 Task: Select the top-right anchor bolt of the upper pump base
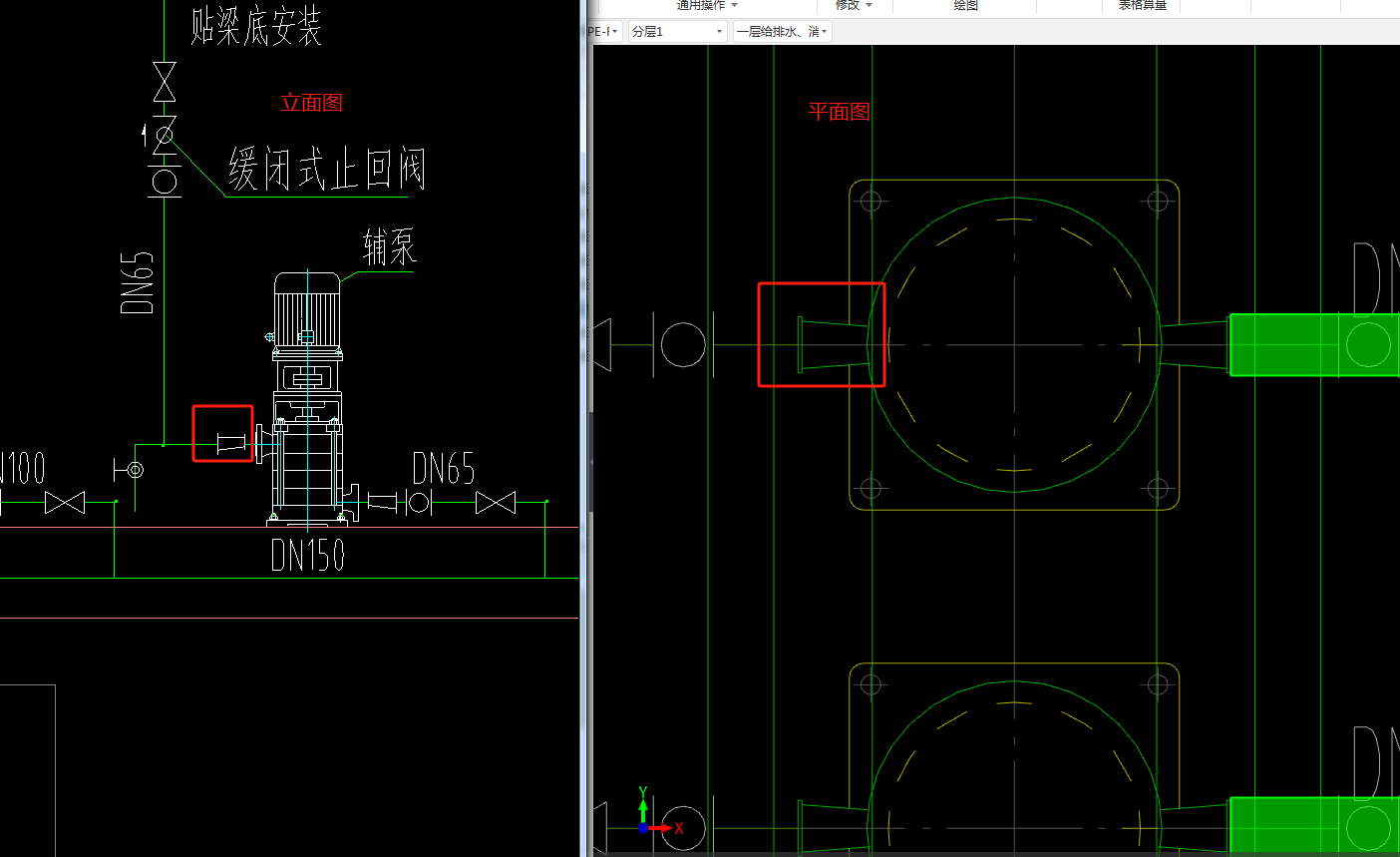[1158, 202]
